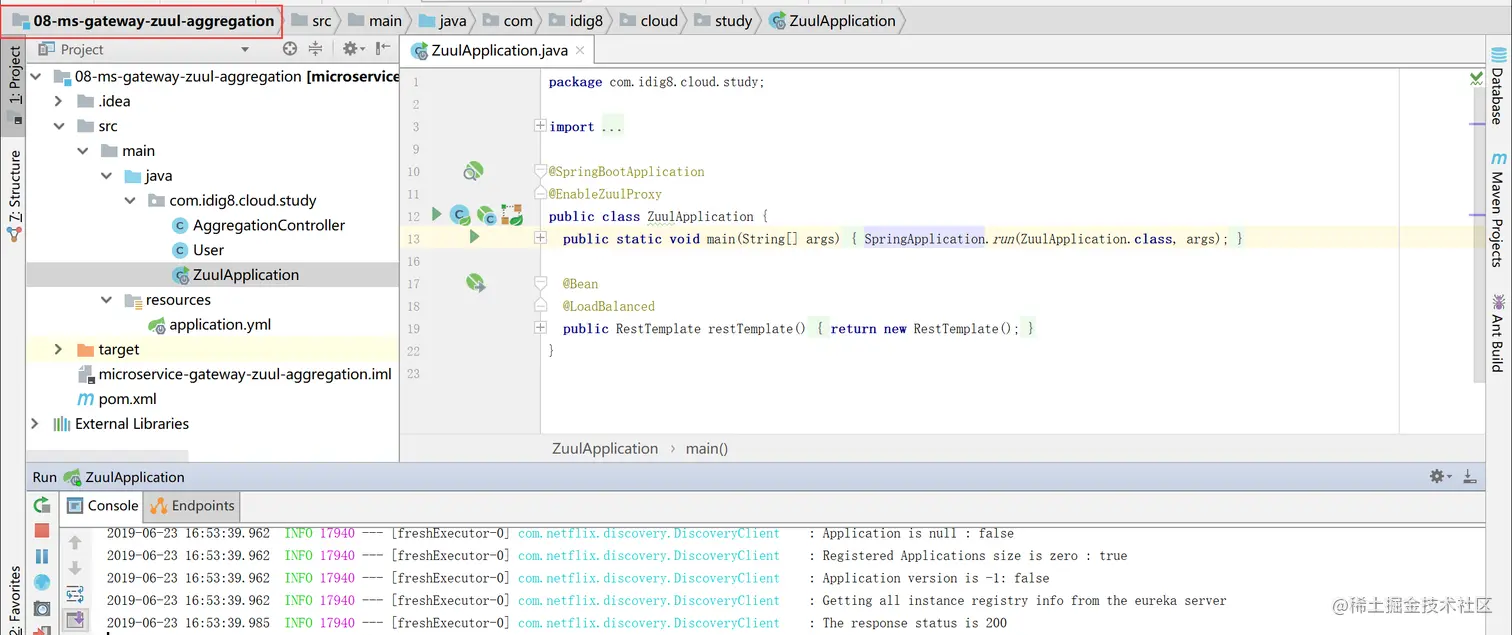Open the 7: Structure side tab
The image size is (1512, 635).
tap(14, 195)
